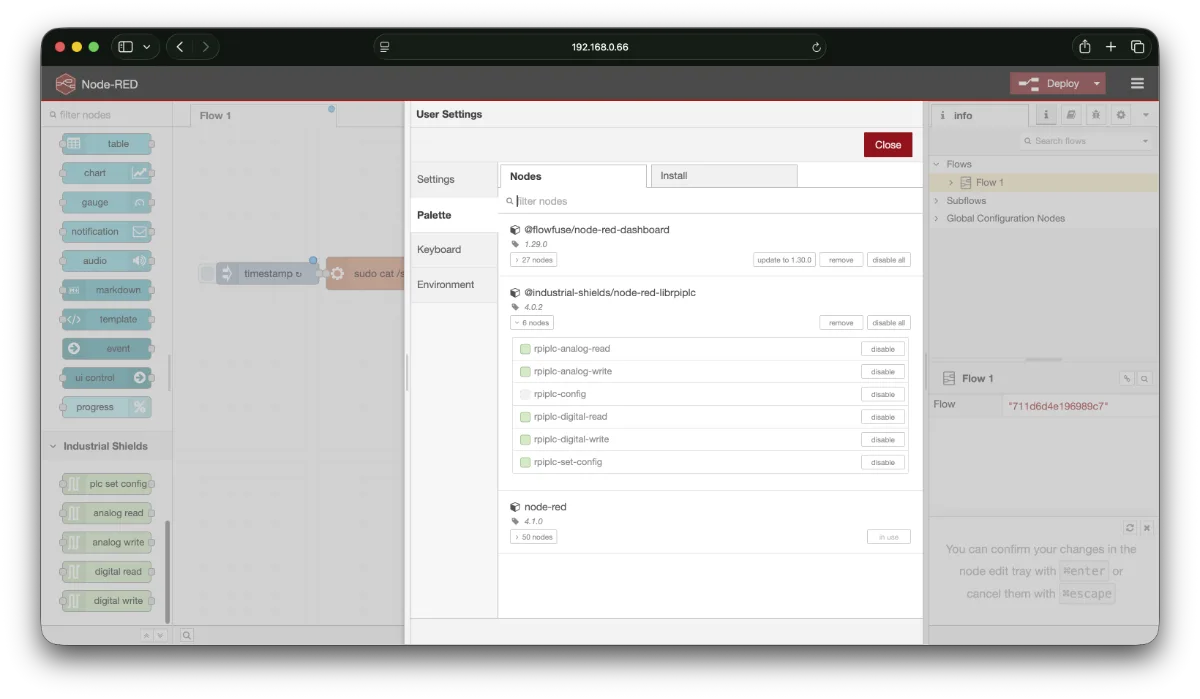Image resolution: width=1200 pixels, height=699 pixels.
Task: Toggle the timestamp inject node button
Action: pyautogui.click(x=207, y=273)
